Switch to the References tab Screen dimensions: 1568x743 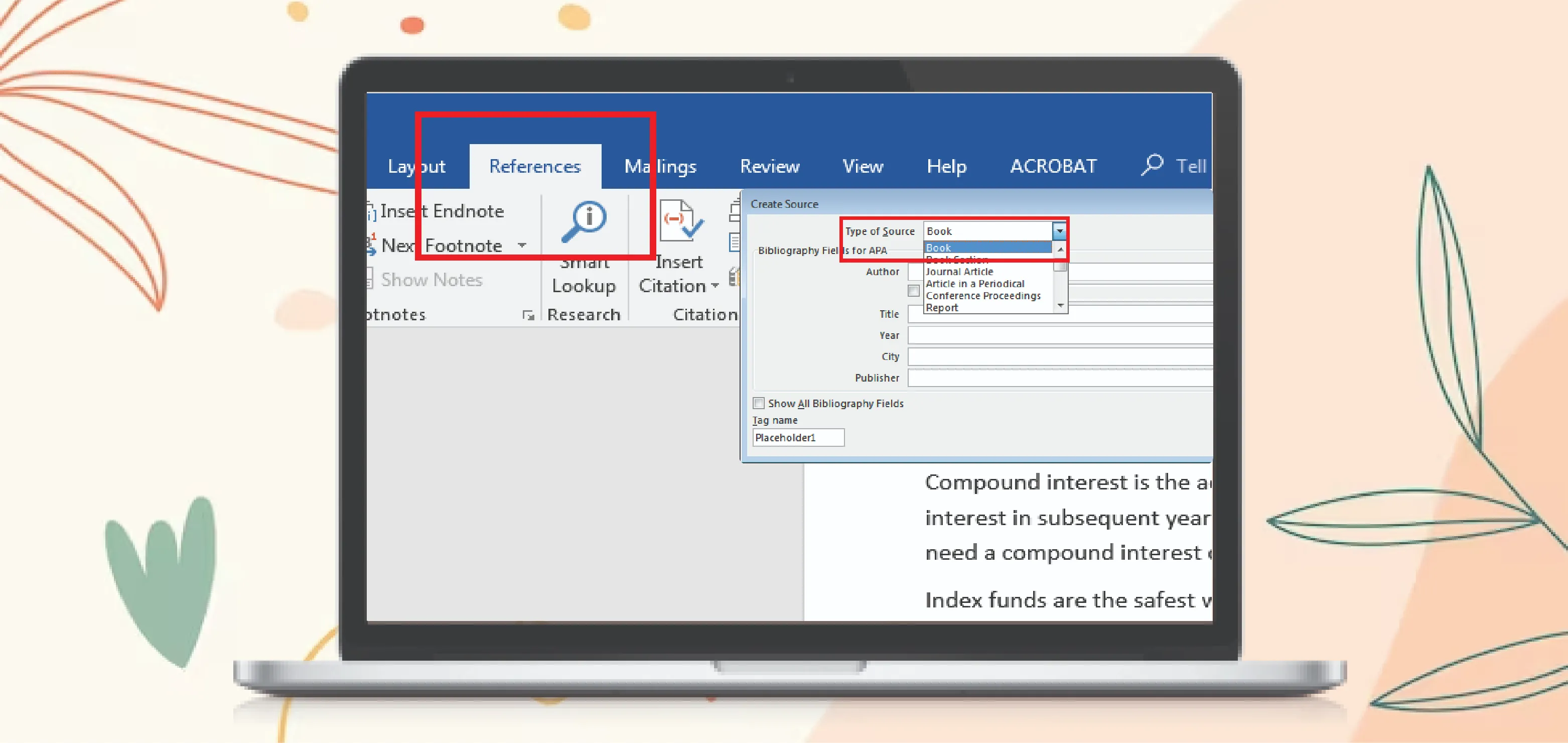click(x=535, y=166)
